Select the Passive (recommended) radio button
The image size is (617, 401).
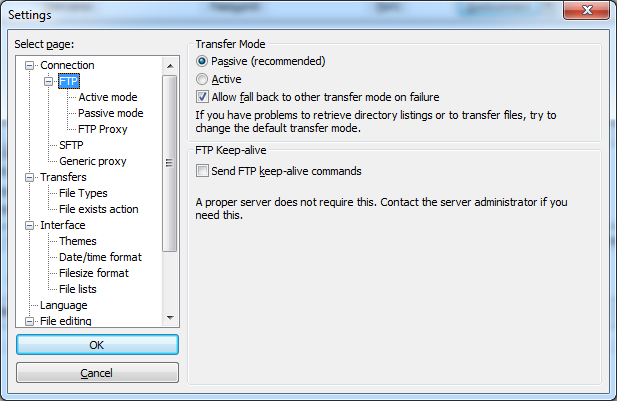point(203,62)
